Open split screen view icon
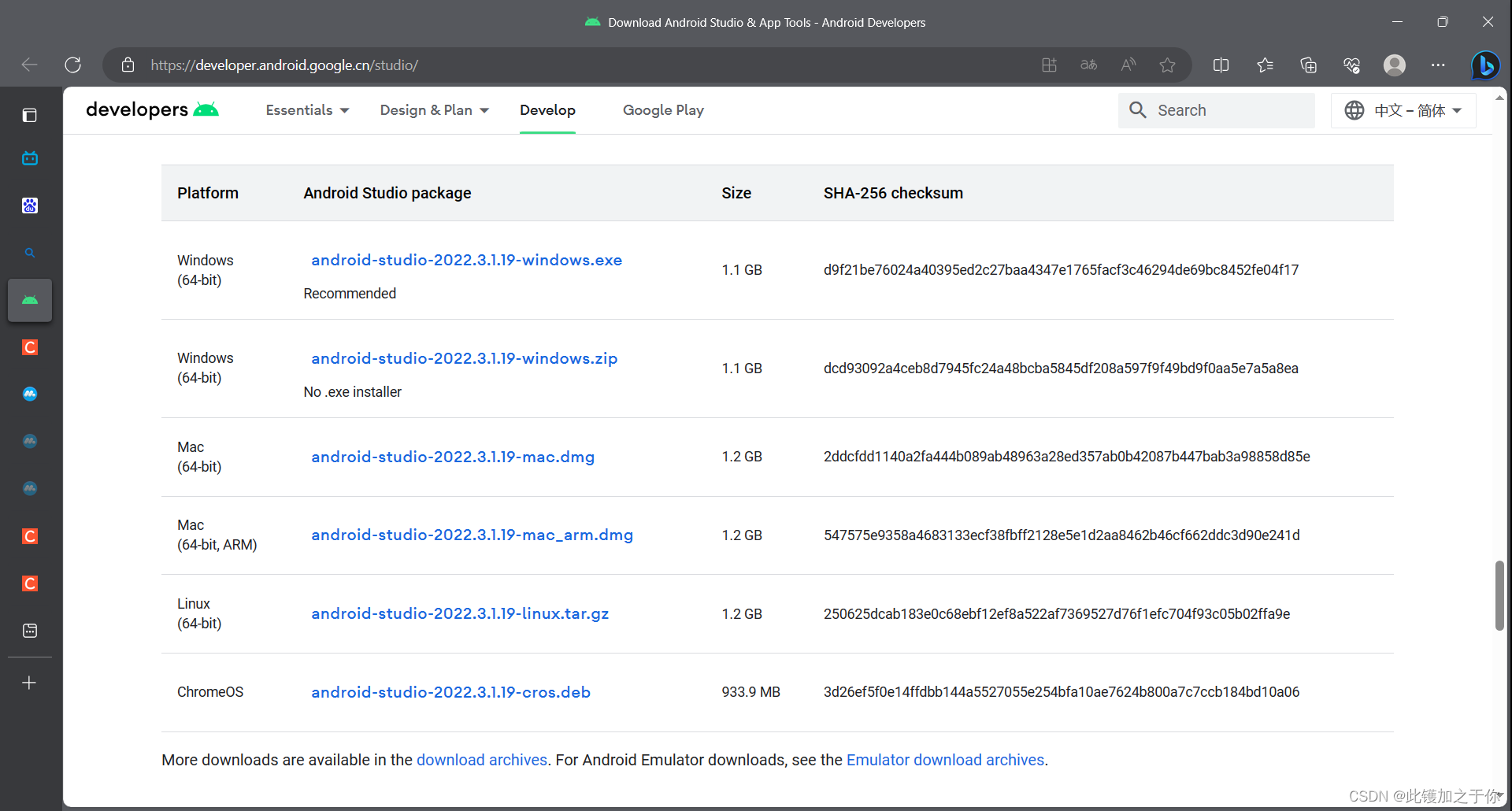 point(1221,65)
